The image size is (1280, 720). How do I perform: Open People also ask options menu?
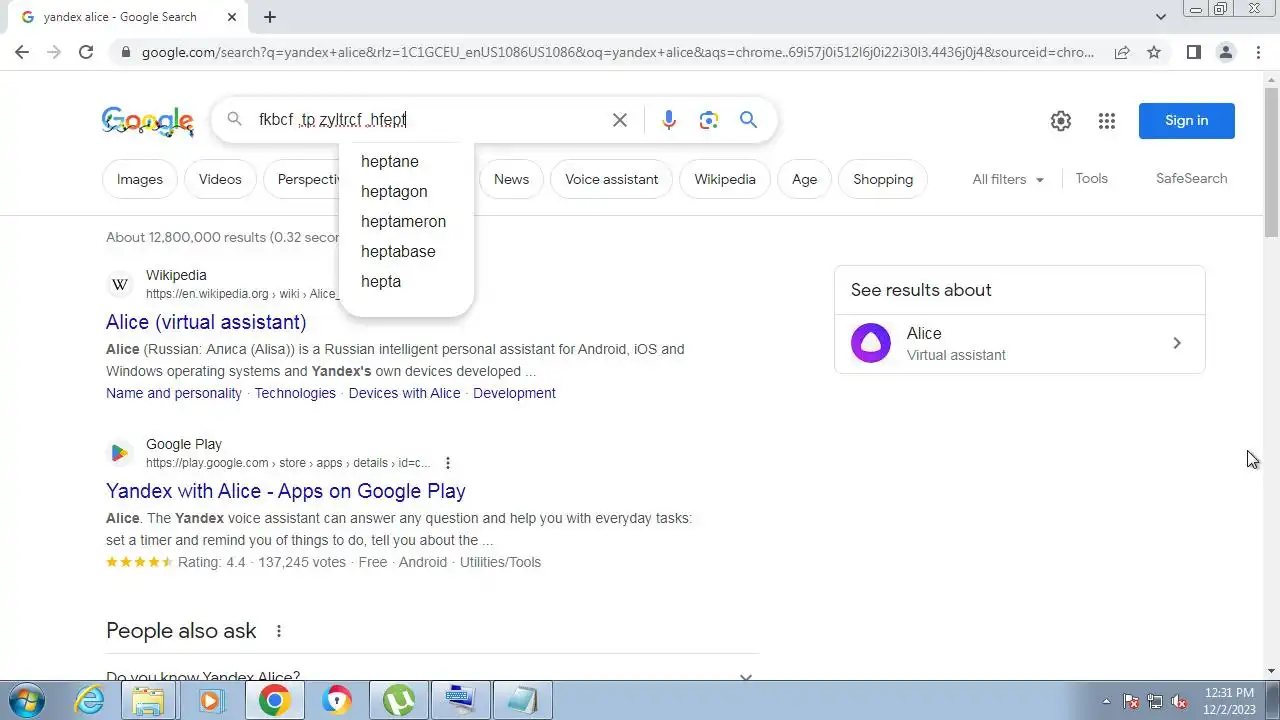coord(279,631)
